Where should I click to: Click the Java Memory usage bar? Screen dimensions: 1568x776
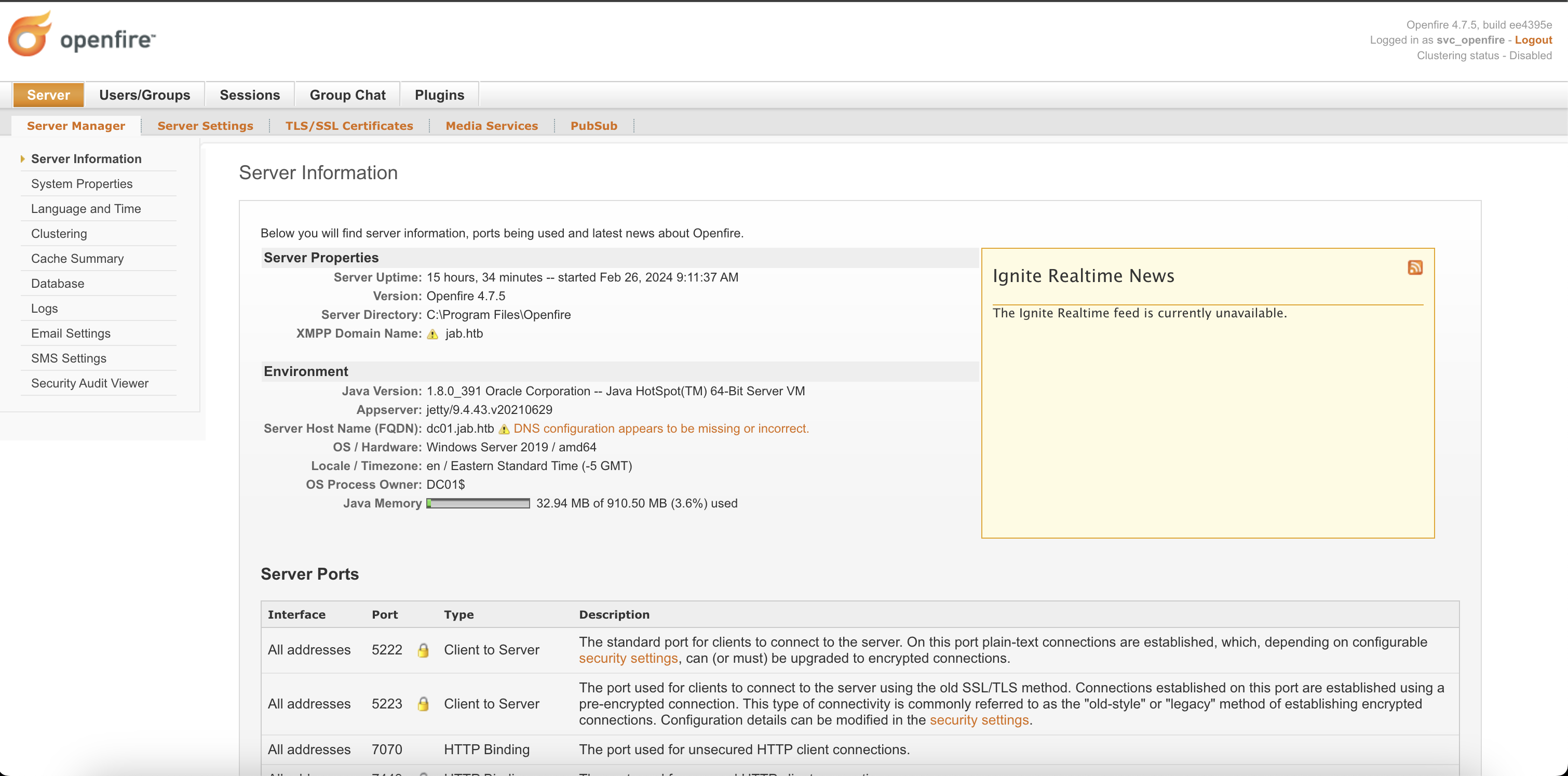(x=478, y=504)
